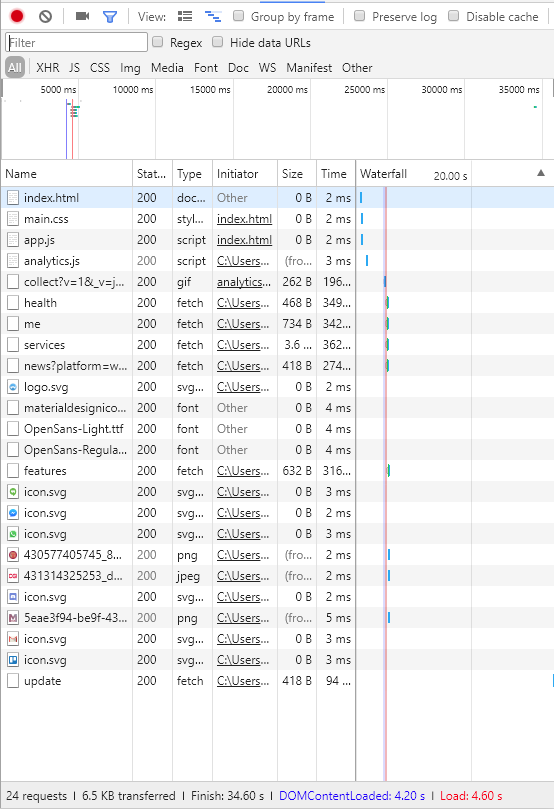The image size is (554, 809).
Task: Enable Preserve log checkbox
Action: coord(360,16)
